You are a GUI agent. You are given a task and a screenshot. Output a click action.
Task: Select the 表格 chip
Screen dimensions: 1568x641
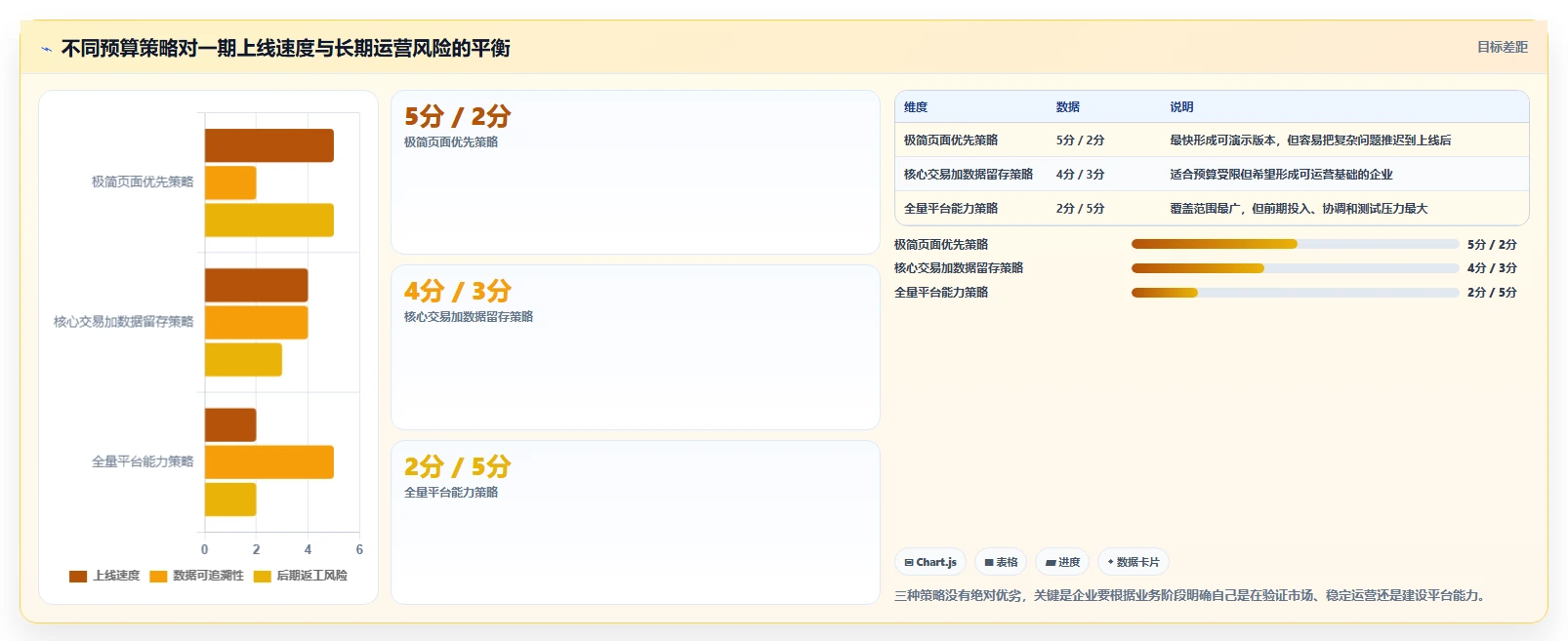1001,562
